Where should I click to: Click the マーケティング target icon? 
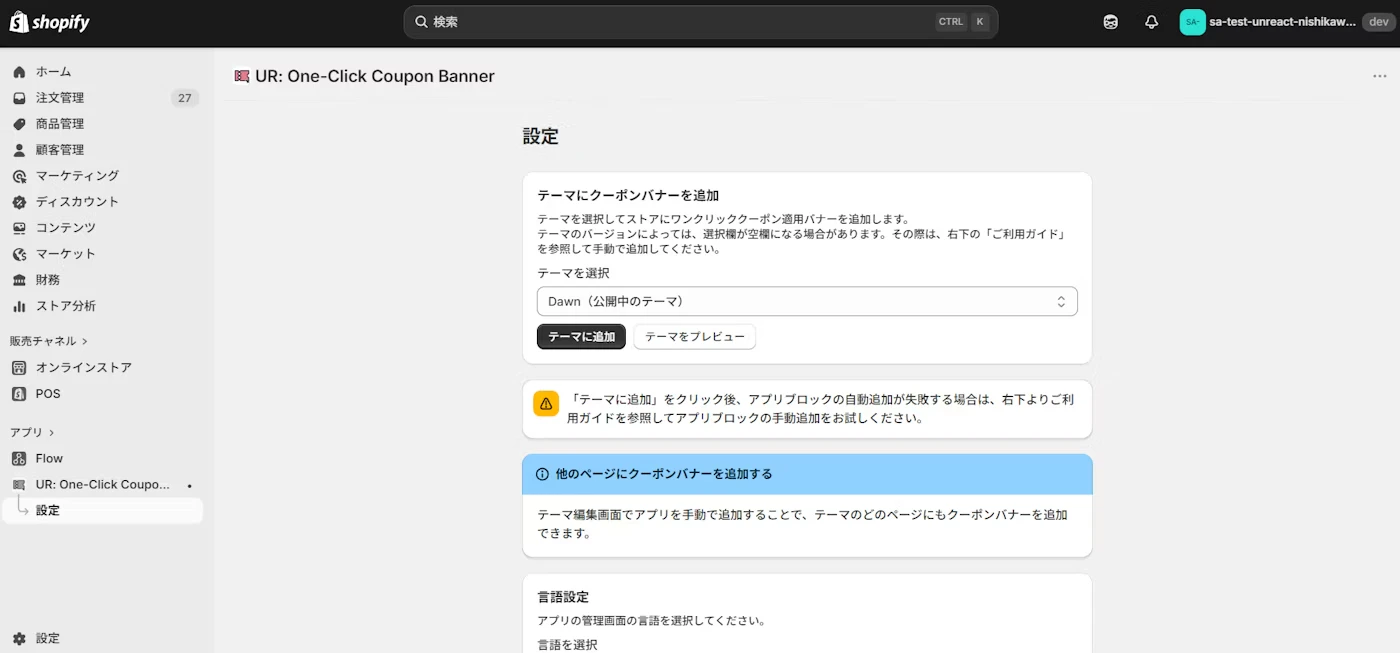point(19,176)
